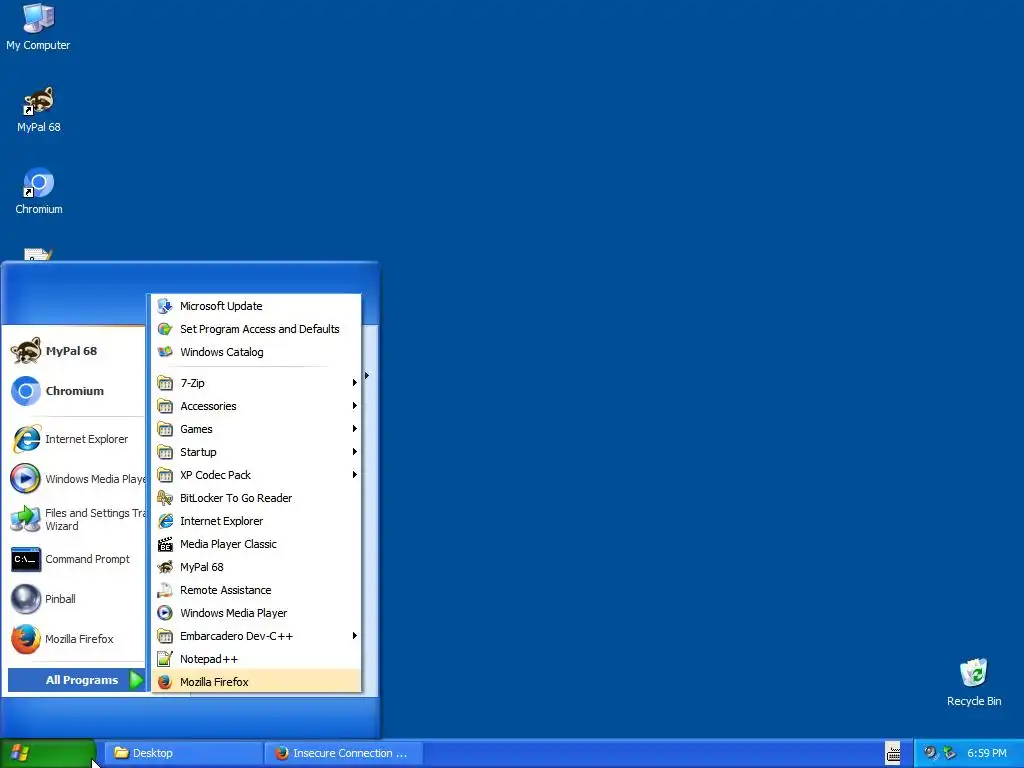The image size is (1024, 768).
Task: Launch Pinball from Start menu
Action: pyautogui.click(x=75, y=599)
